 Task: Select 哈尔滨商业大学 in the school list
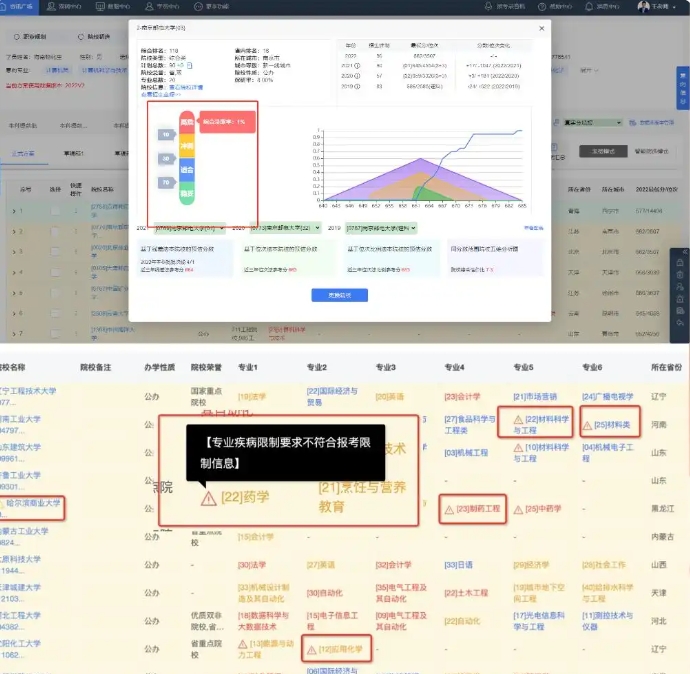click(x=32, y=503)
